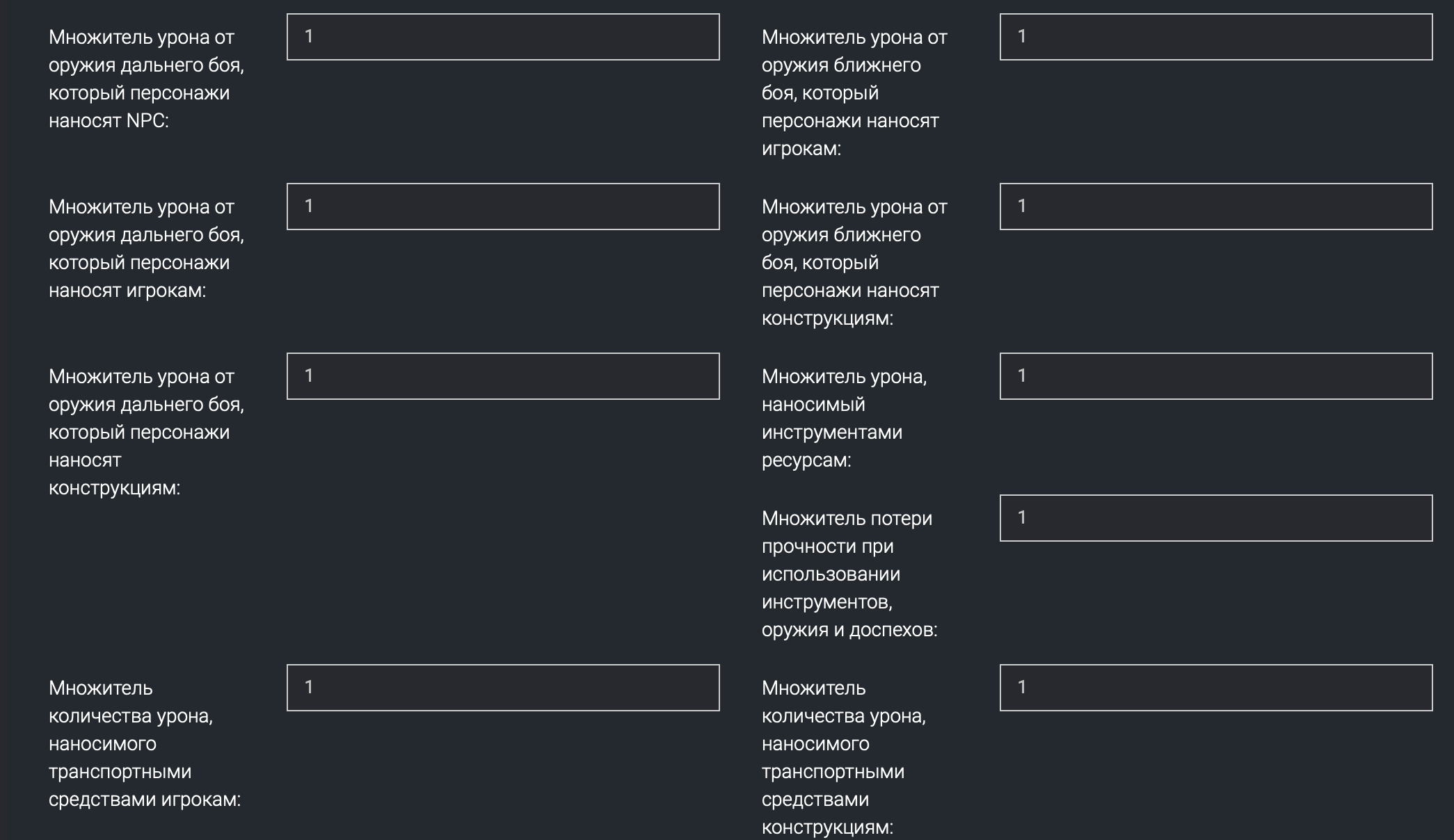This screenshot has width=1454, height=840.
Task: Click the "ближнего боя… наносят игрокам:" label
Action: click(854, 92)
